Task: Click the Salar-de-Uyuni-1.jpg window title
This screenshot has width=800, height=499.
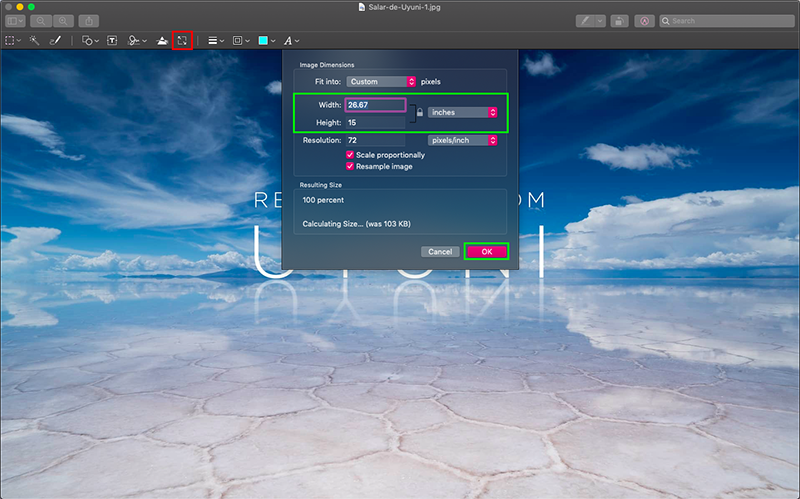Action: click(405, 7)
